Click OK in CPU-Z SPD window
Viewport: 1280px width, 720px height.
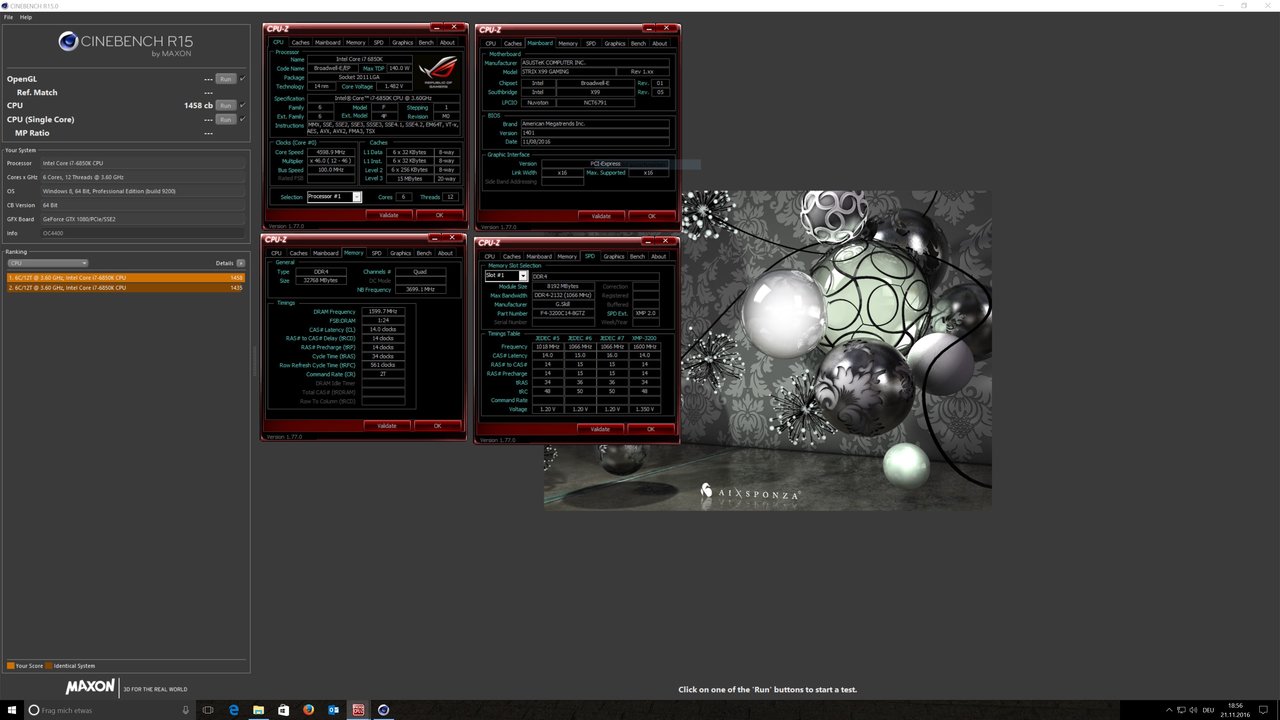[650, 429]
